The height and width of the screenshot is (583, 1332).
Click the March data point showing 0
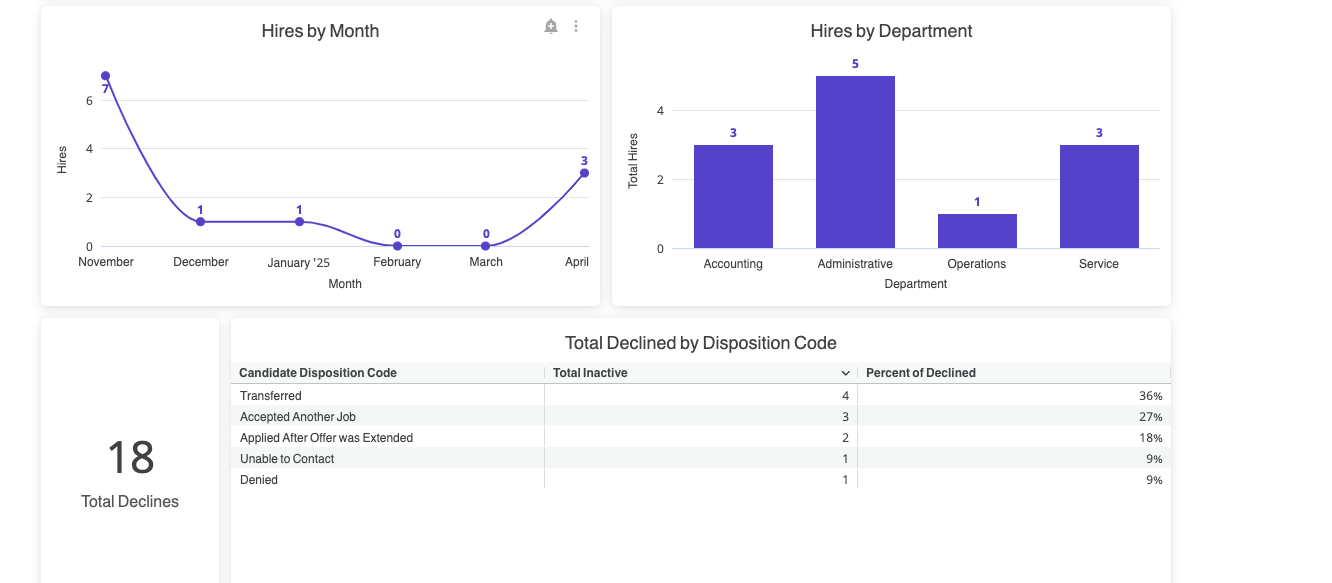486,246
